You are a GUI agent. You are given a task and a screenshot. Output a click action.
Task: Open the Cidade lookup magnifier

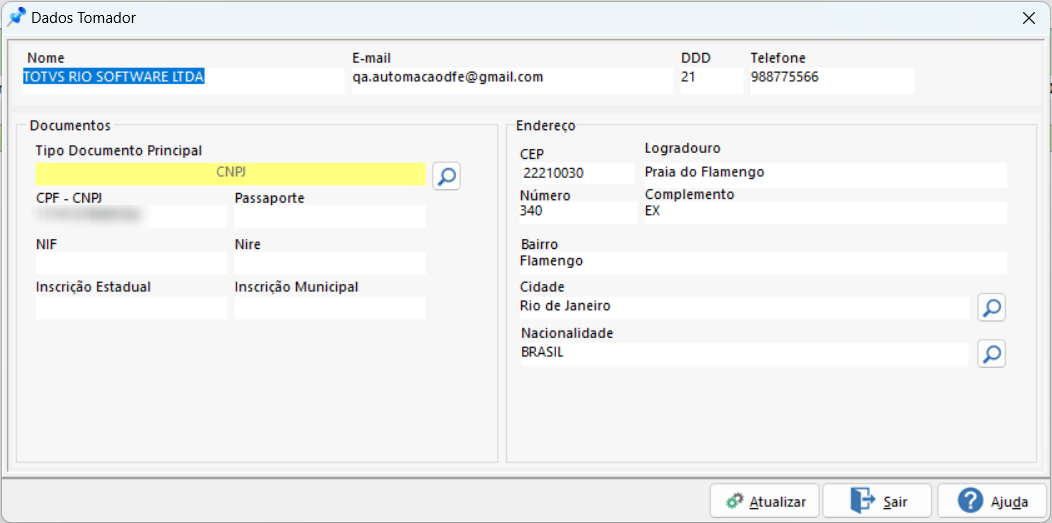991,307
